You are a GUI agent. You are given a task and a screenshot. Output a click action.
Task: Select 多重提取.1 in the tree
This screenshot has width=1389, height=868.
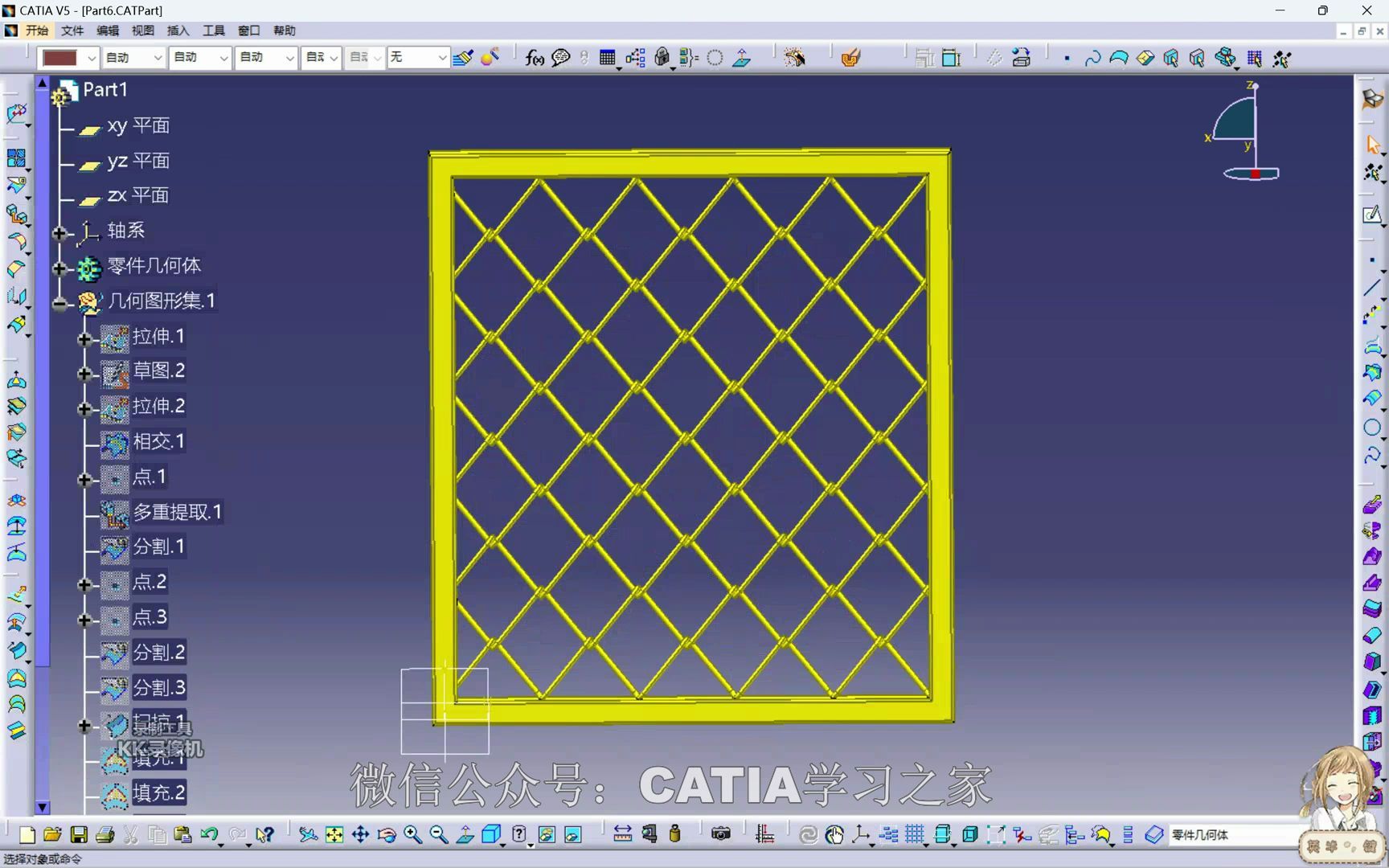pos(177,512)
